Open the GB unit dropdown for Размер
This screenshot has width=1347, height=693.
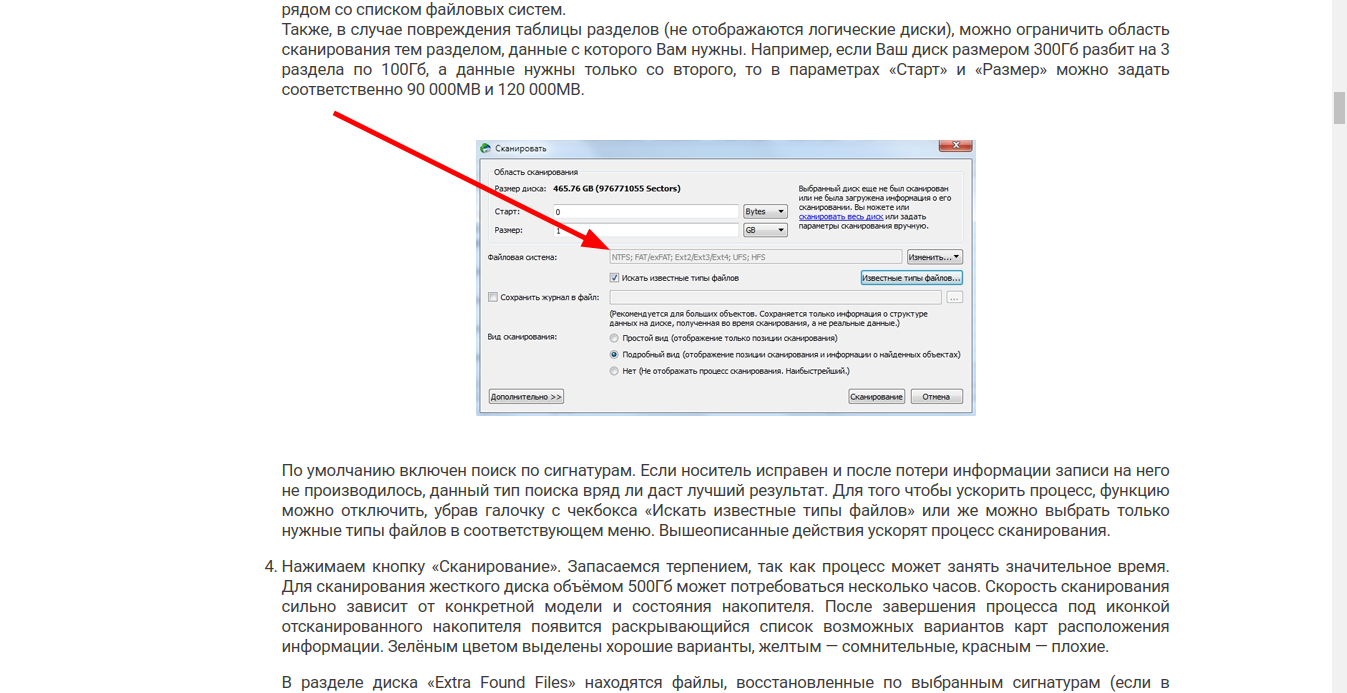765,230
